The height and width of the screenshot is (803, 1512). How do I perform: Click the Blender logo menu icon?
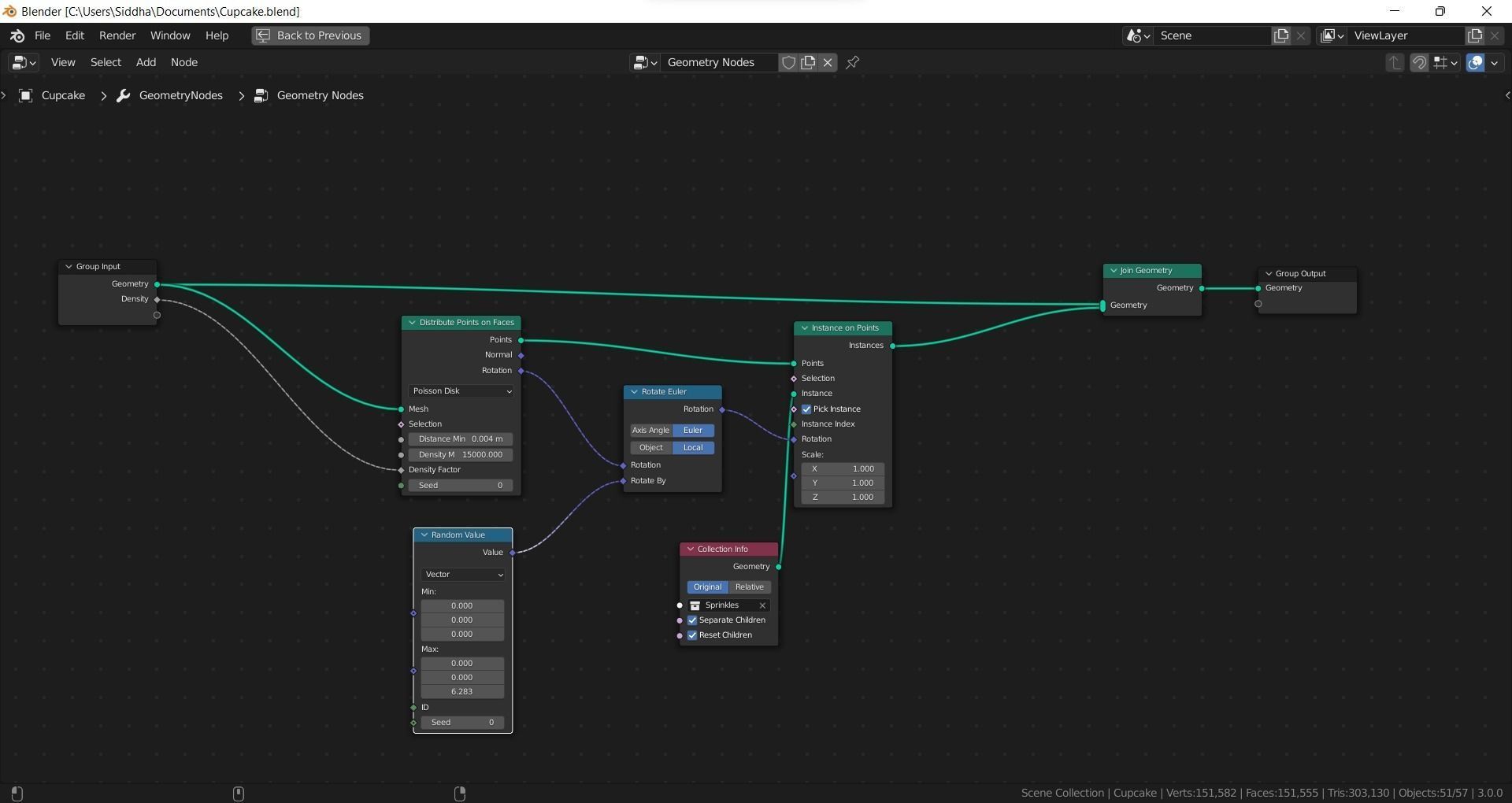click(17, 35)
